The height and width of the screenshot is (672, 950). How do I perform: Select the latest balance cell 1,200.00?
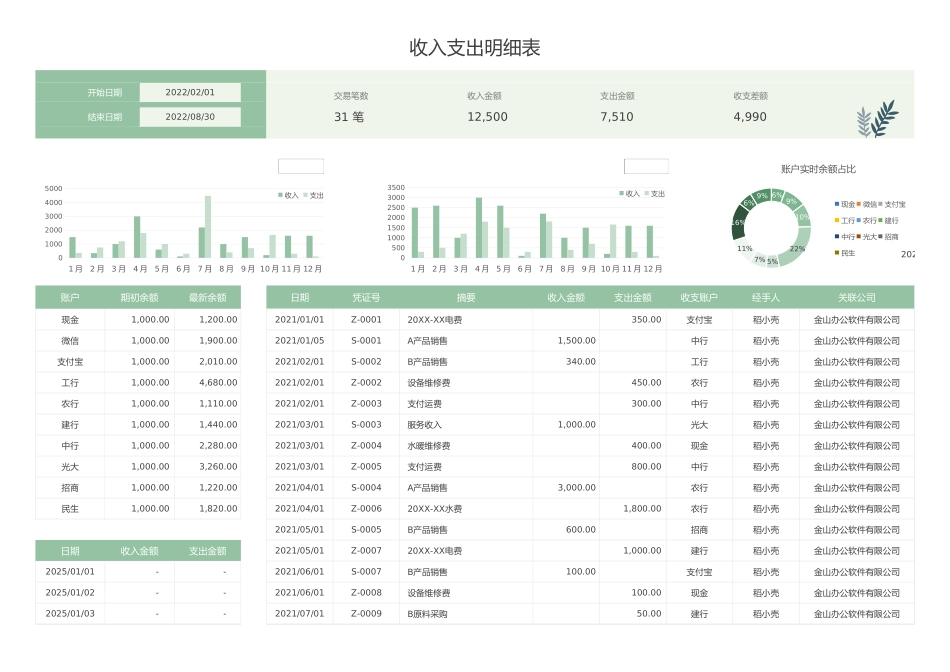[x=208, y=320]
